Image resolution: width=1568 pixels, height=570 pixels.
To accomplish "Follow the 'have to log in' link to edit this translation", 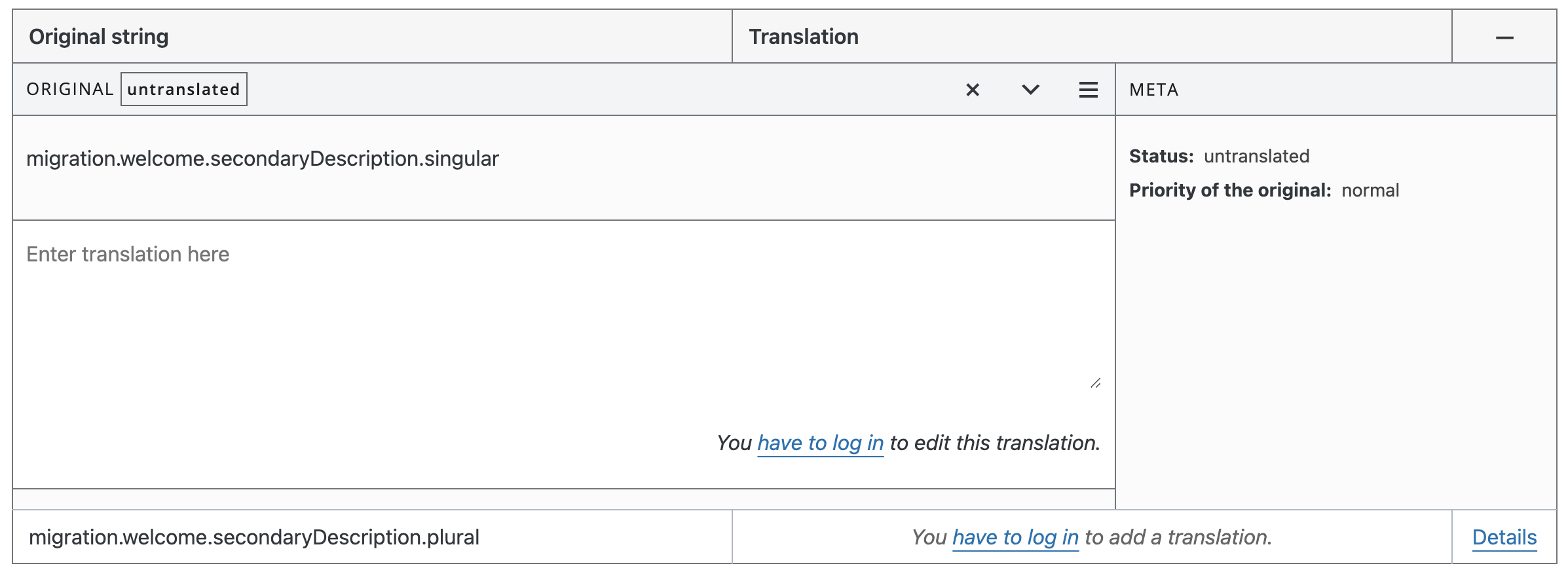I will click(x=820, y=444).
